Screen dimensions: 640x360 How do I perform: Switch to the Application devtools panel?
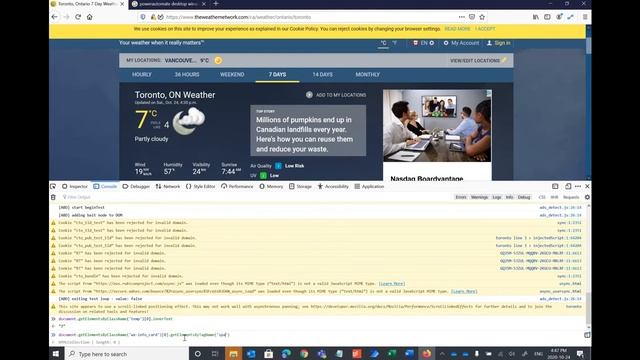[x=369, y=187]
